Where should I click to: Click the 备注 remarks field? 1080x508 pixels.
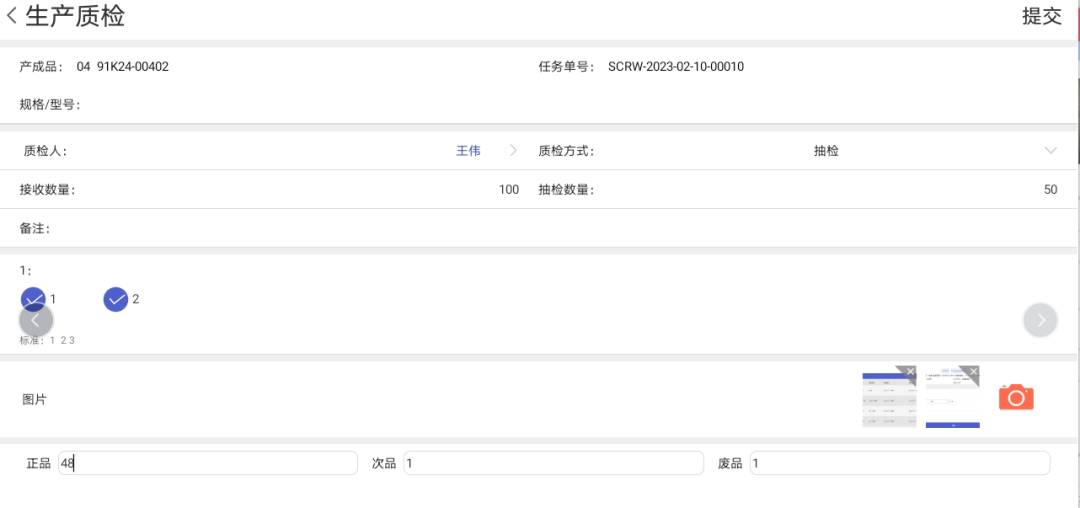click(x=540, y=229)
